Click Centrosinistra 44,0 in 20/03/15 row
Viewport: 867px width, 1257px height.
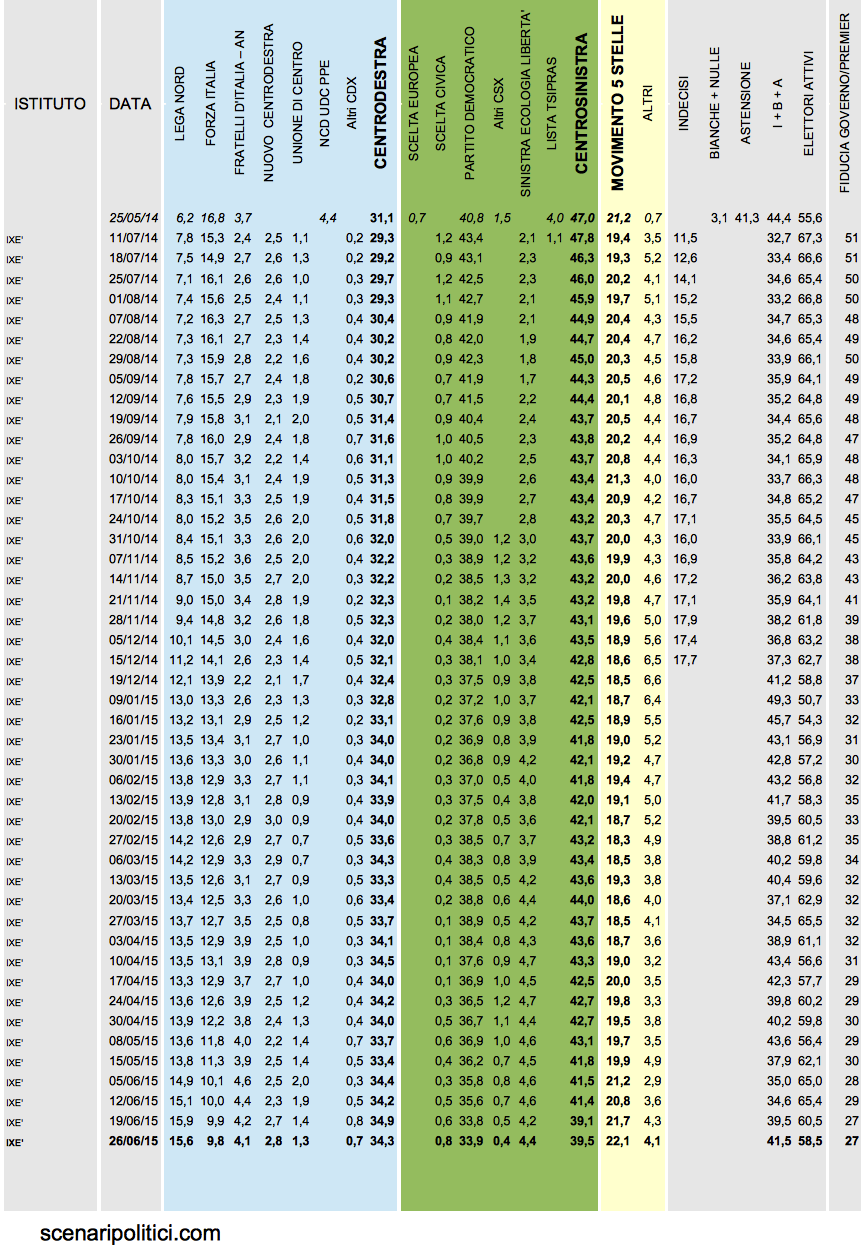point(582,899)
